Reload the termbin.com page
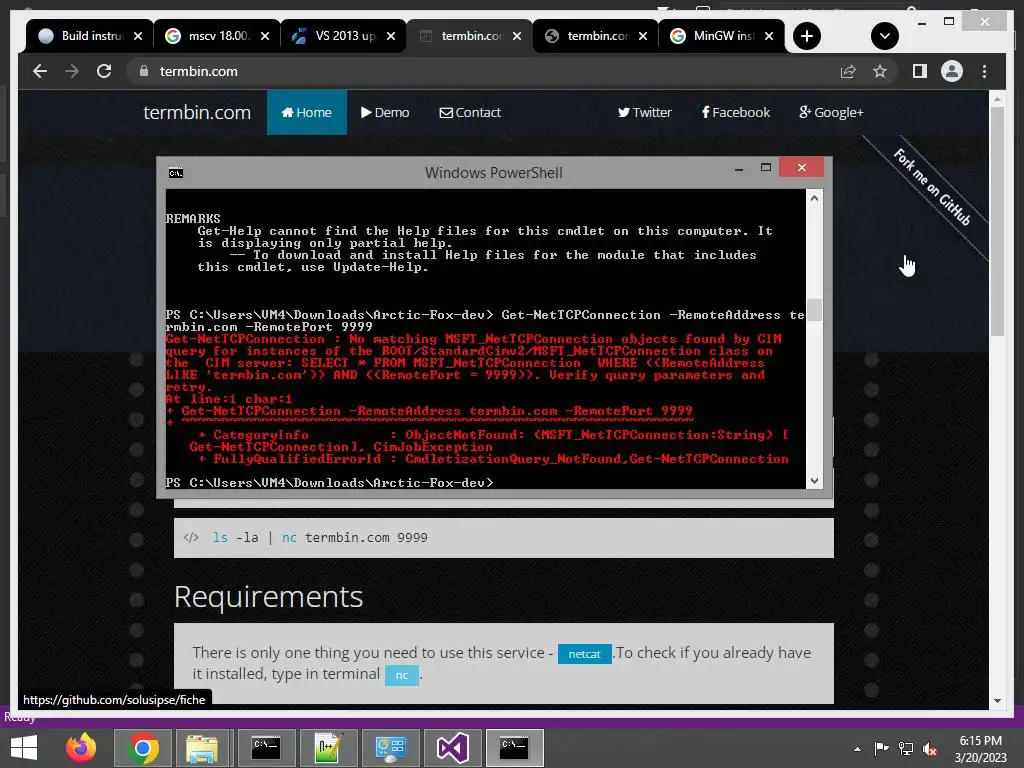This screenshot has height=768, width=1024. [x=104, y=71]
